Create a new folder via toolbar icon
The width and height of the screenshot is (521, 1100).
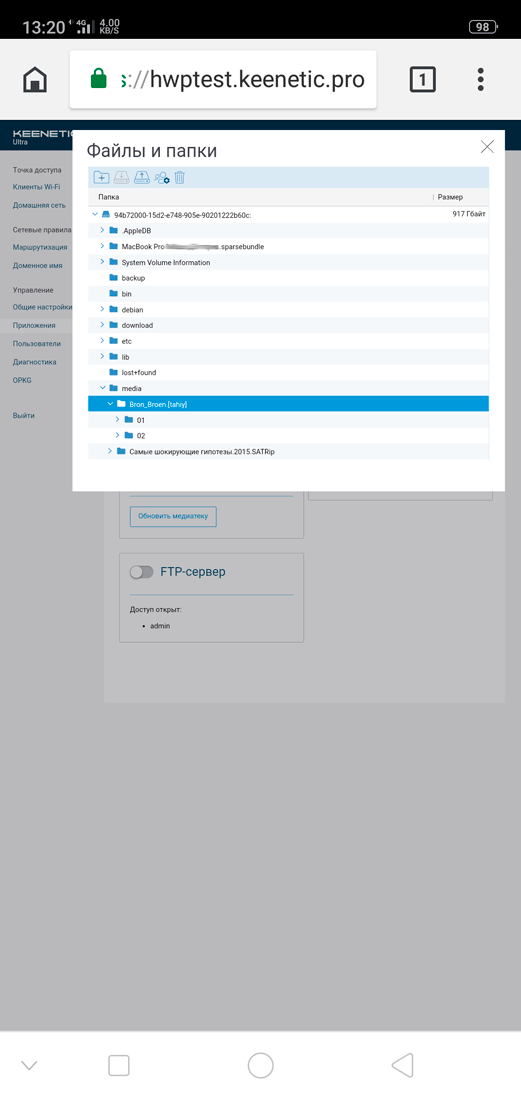101,177
